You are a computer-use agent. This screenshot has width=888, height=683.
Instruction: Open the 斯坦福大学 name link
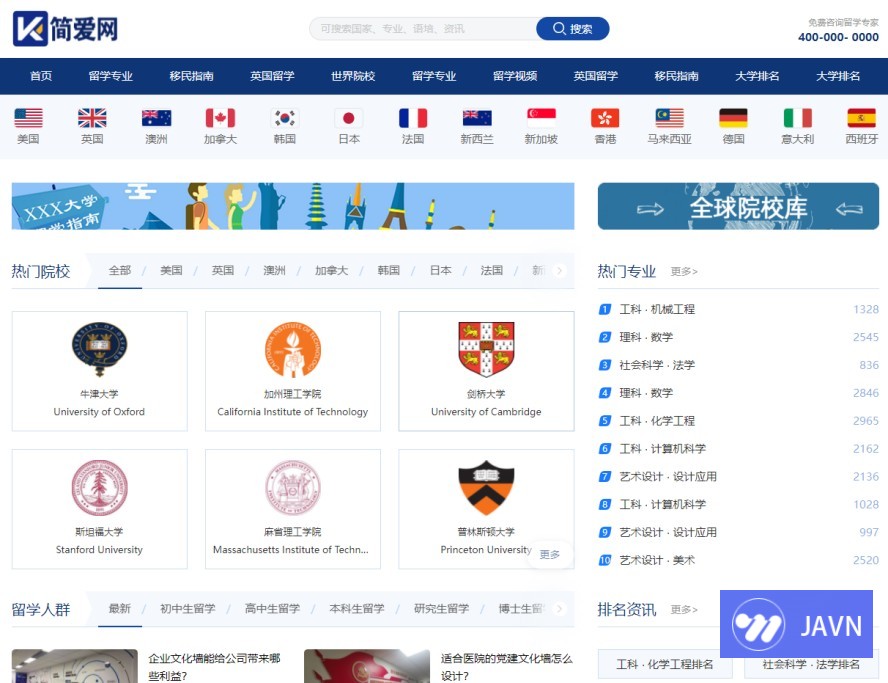(100, 532)
